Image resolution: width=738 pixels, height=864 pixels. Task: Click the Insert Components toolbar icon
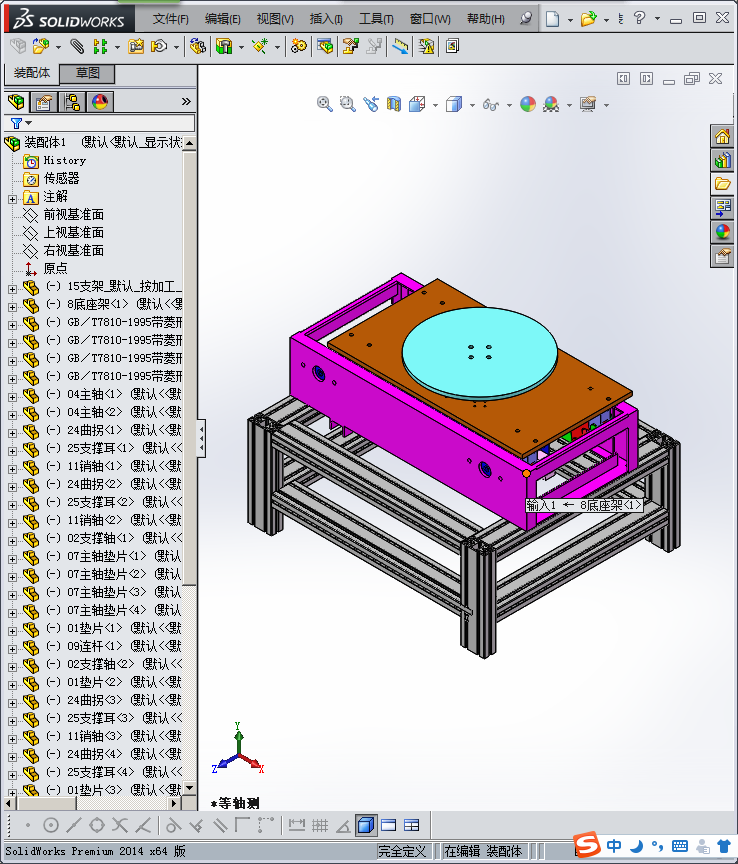click(41, 46)
